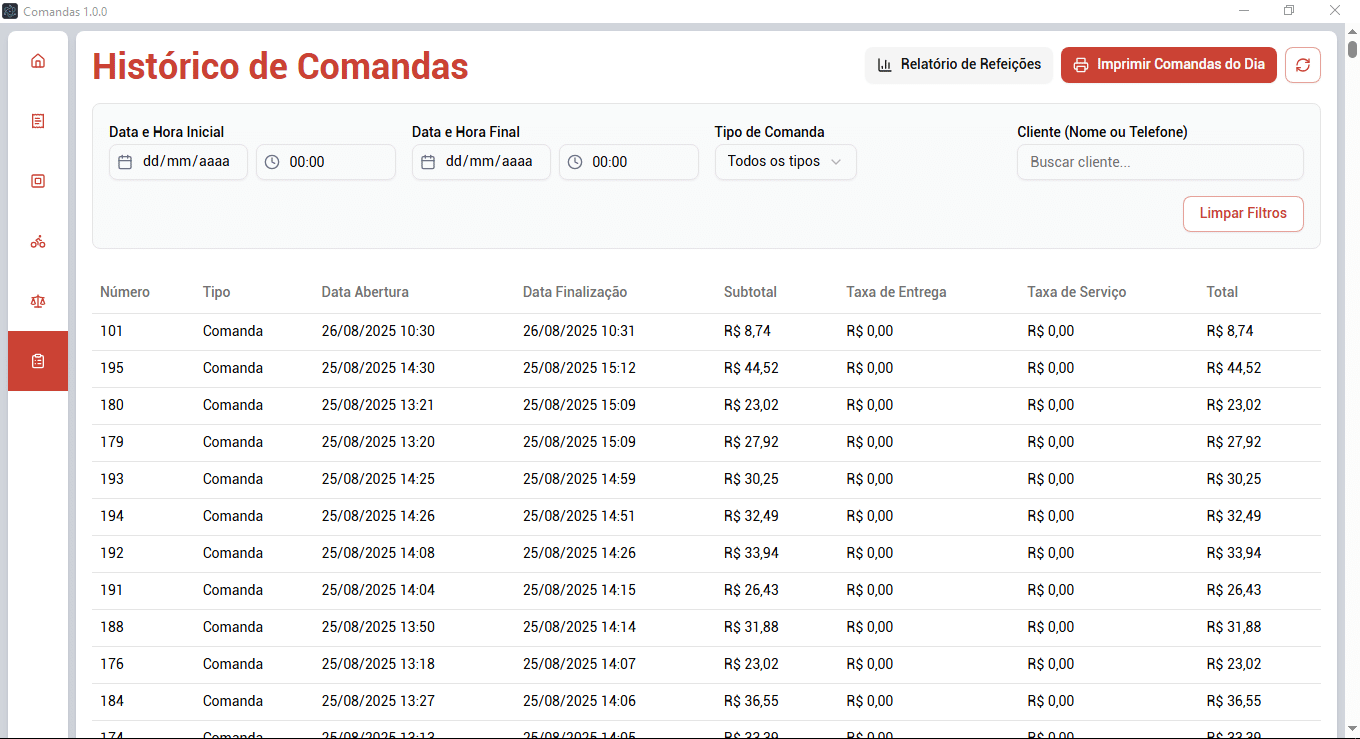Viewport: 1360px width, 739px height.
Task: Click the Total column header
Action: pos(1222,292)
